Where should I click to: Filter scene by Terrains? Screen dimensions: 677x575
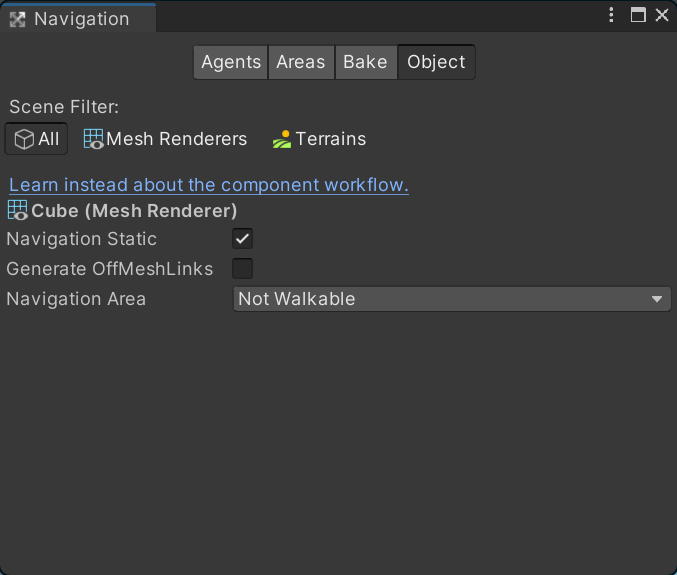point(319,139)
